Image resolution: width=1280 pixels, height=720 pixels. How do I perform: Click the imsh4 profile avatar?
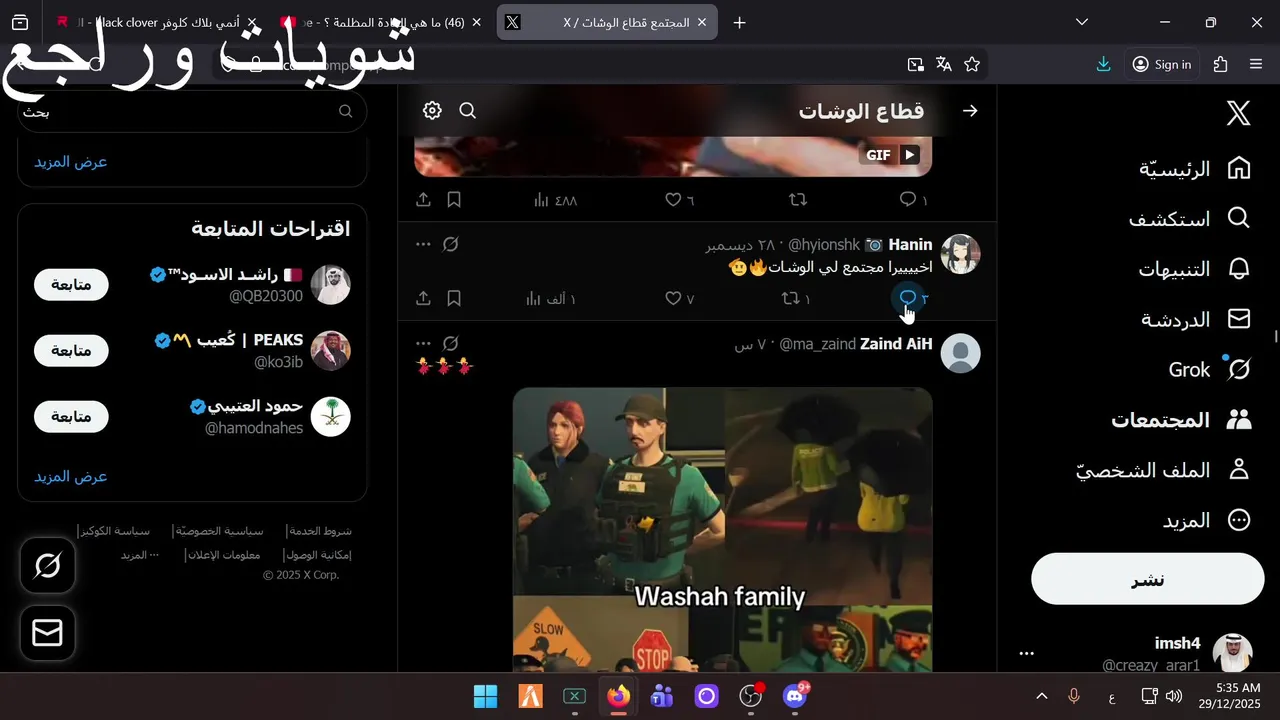[1232, 652]
